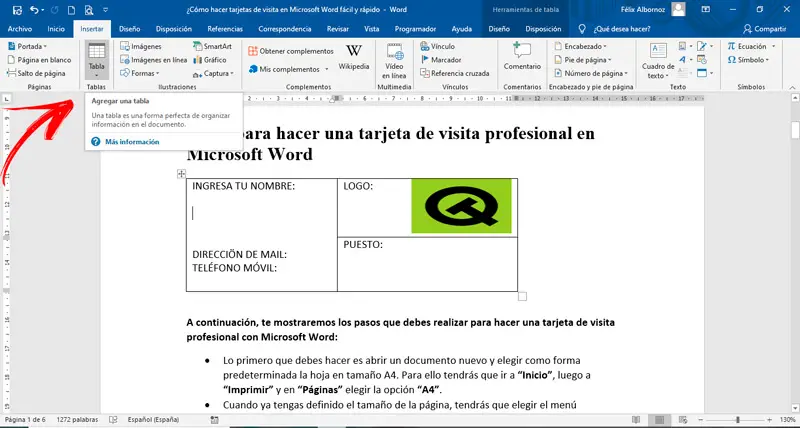Switch to the Correspondencia tab

tap(285, 29)
